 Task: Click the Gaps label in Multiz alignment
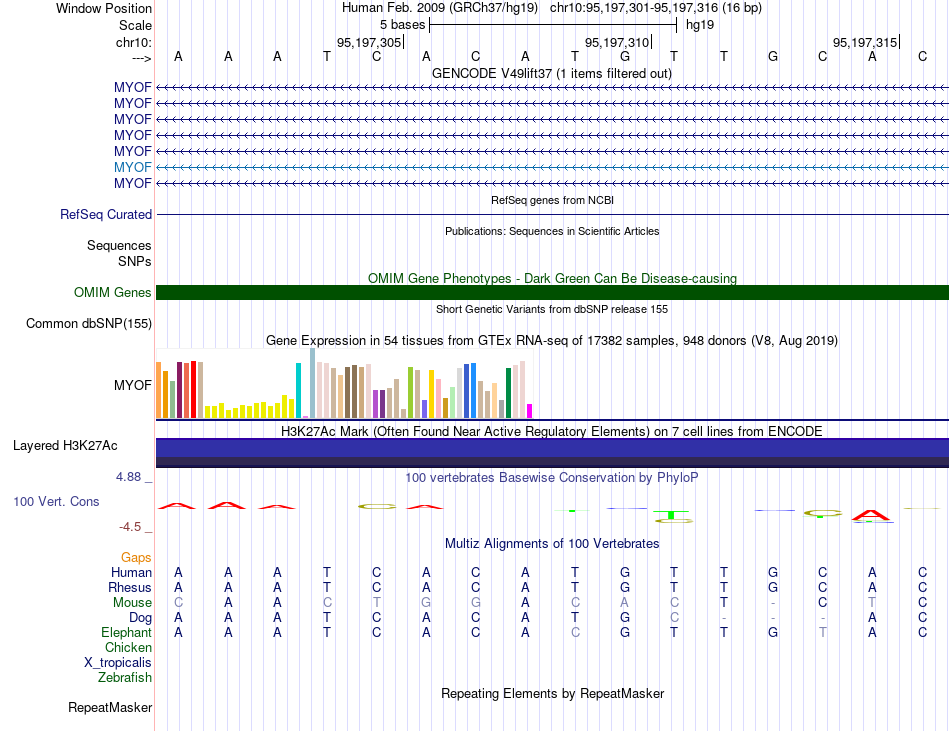(136, 557)
